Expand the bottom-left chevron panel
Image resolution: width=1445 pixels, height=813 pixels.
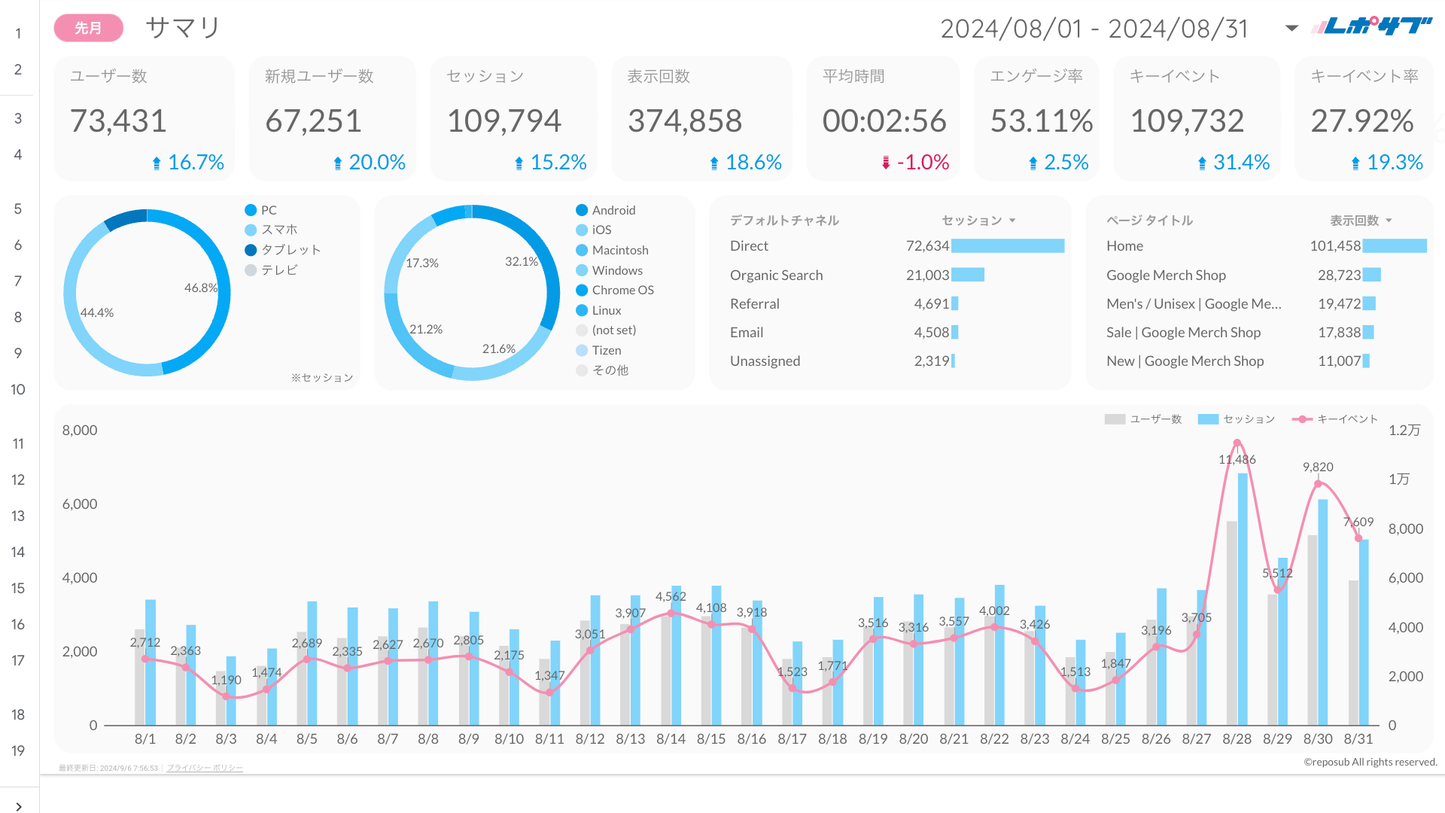[x=18, y=805]
